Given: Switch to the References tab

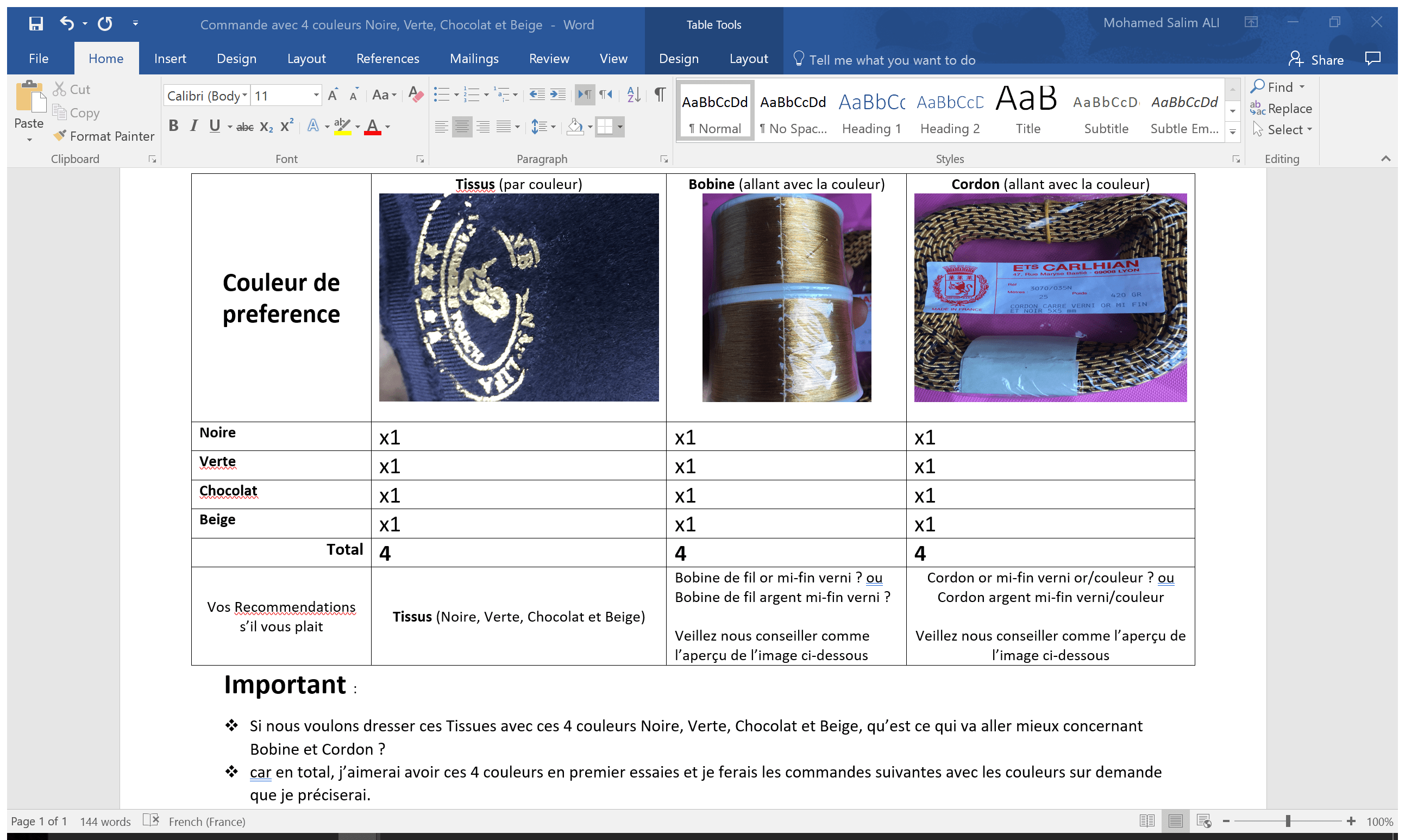Looking at the screenshot, I should pos(387,59).
